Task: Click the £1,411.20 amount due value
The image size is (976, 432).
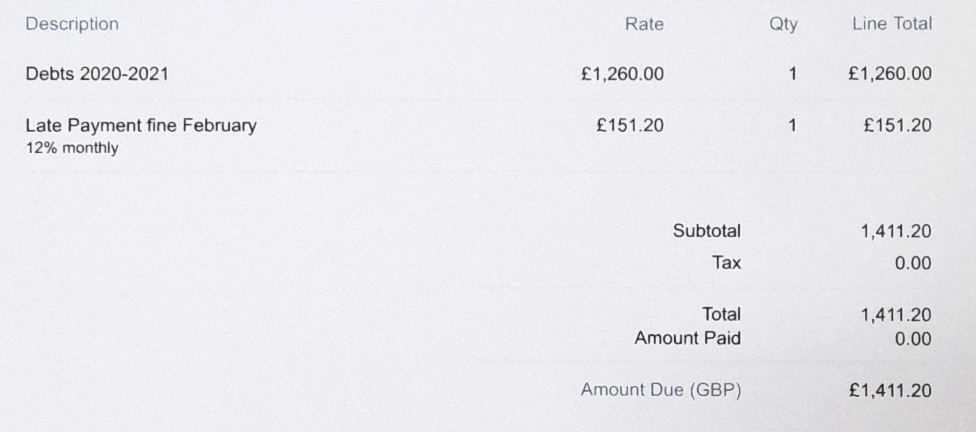Action: [890, 391]
